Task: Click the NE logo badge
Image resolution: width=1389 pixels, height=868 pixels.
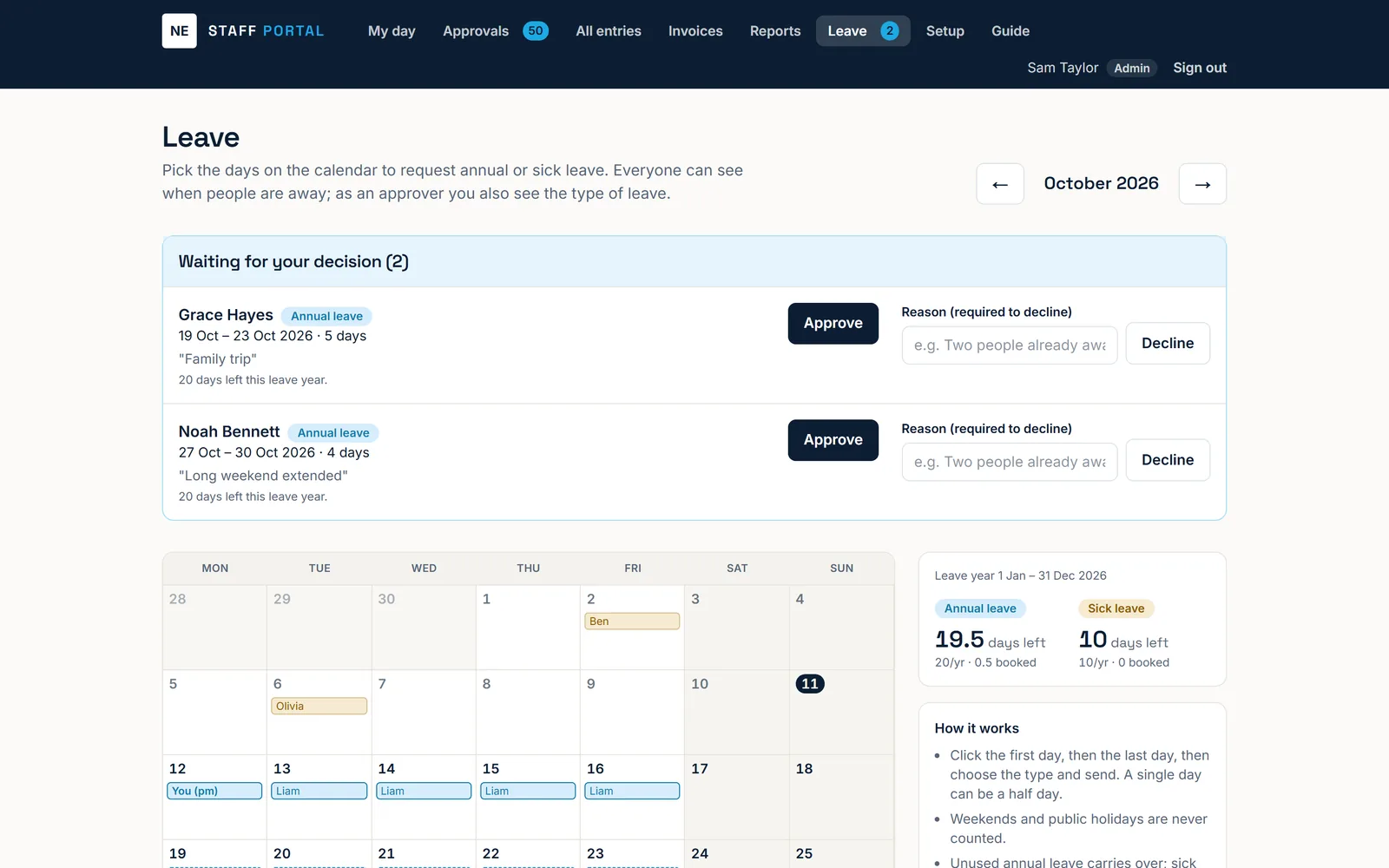Action: click(x=179, y=31)
